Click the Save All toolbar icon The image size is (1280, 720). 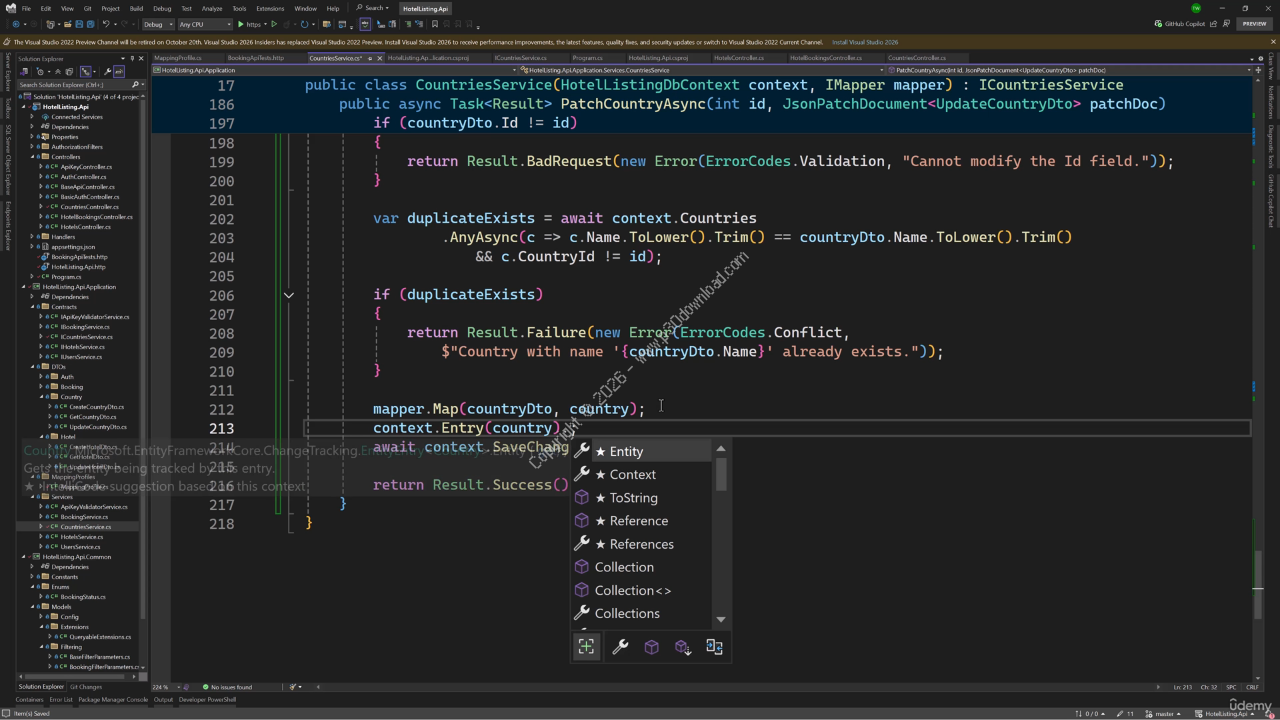(x=90, y=24)
